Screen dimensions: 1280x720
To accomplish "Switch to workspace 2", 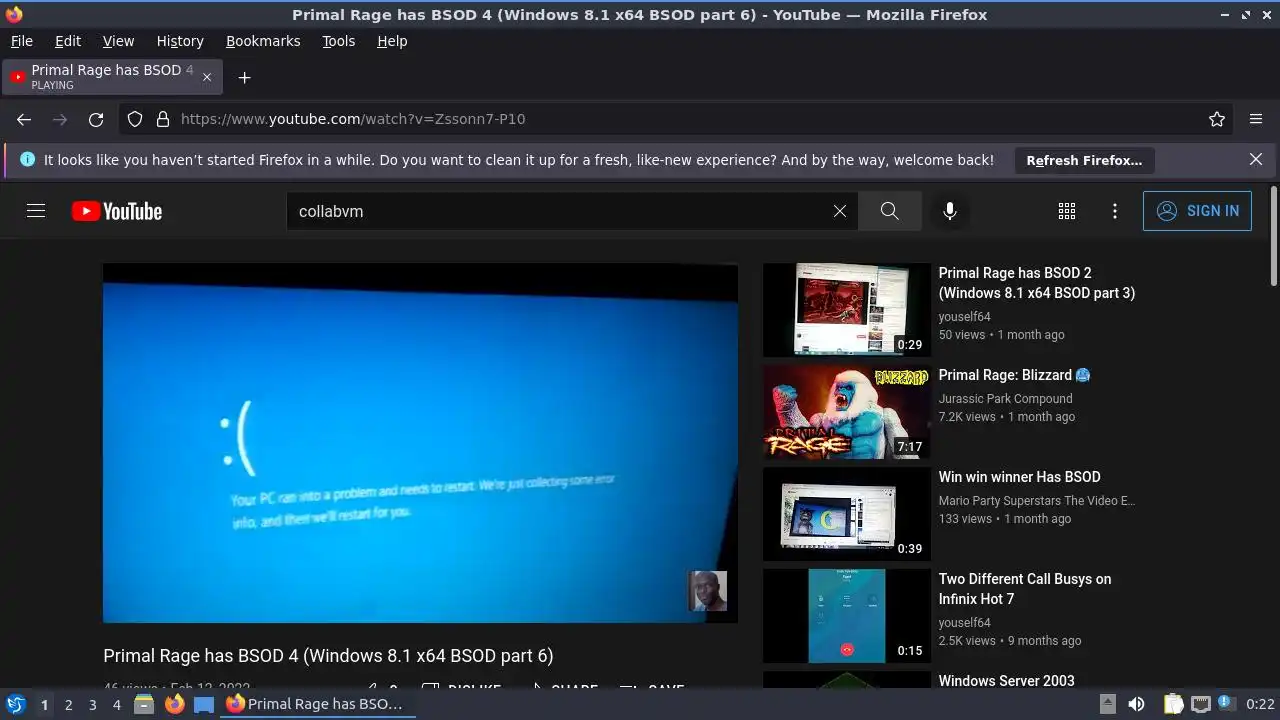I will tap(68, 704).
